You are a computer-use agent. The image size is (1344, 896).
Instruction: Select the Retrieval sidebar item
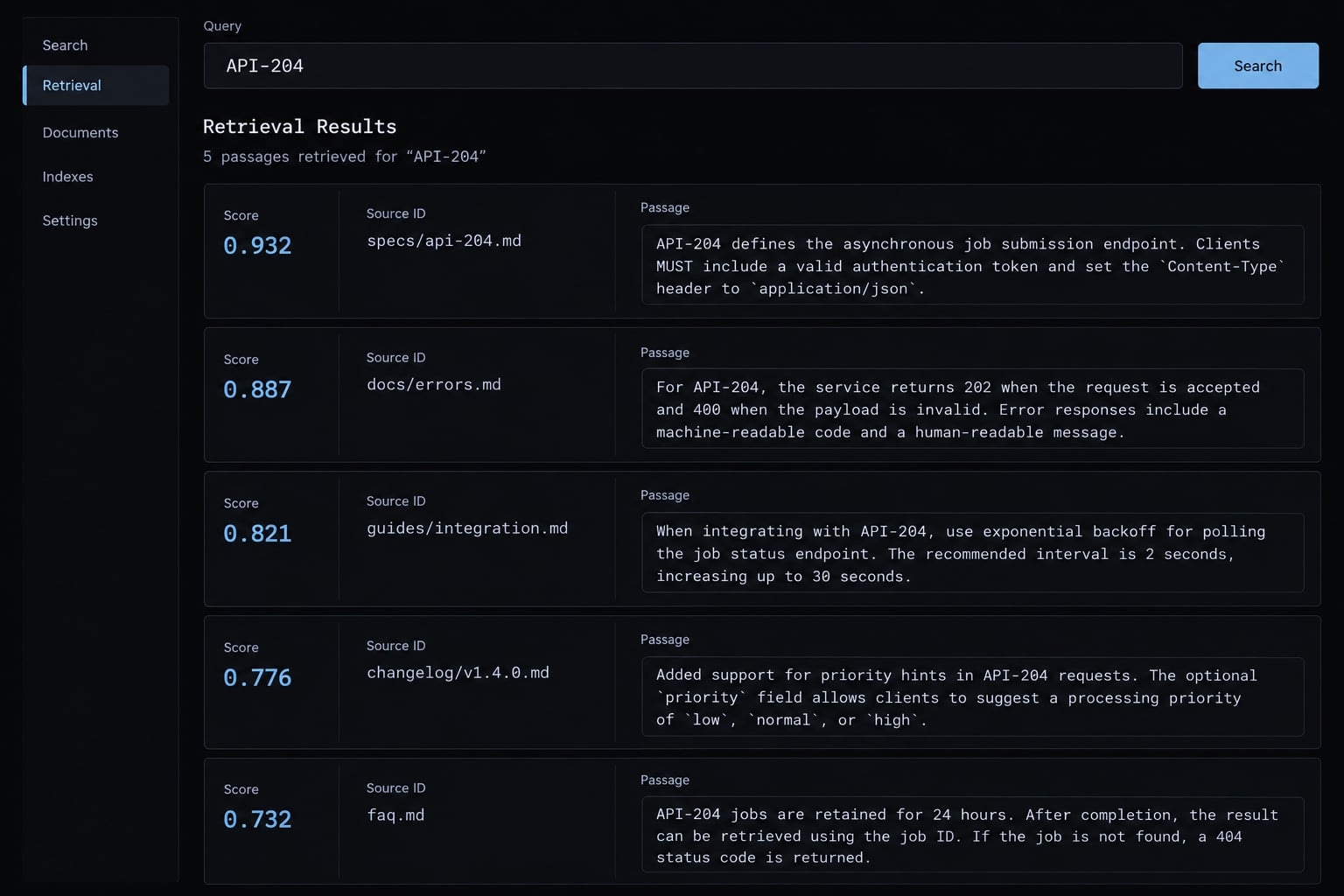tap(96, 86)
